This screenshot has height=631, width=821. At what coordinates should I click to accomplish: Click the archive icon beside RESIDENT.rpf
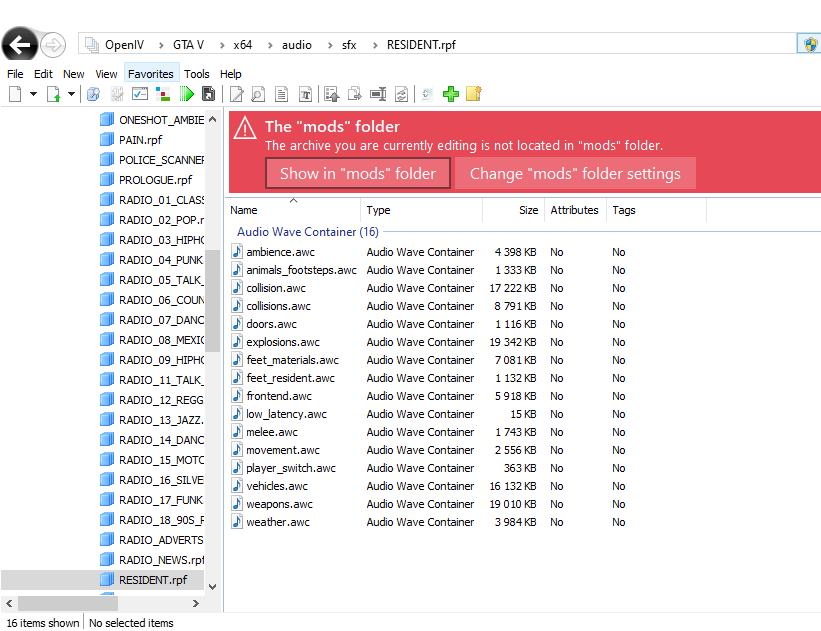point(107,579)
